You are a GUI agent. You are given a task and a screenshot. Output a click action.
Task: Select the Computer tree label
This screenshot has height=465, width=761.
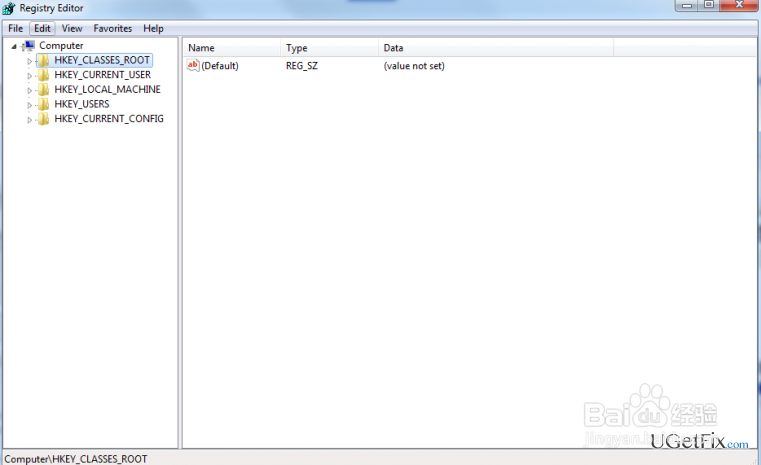[61, 46]
